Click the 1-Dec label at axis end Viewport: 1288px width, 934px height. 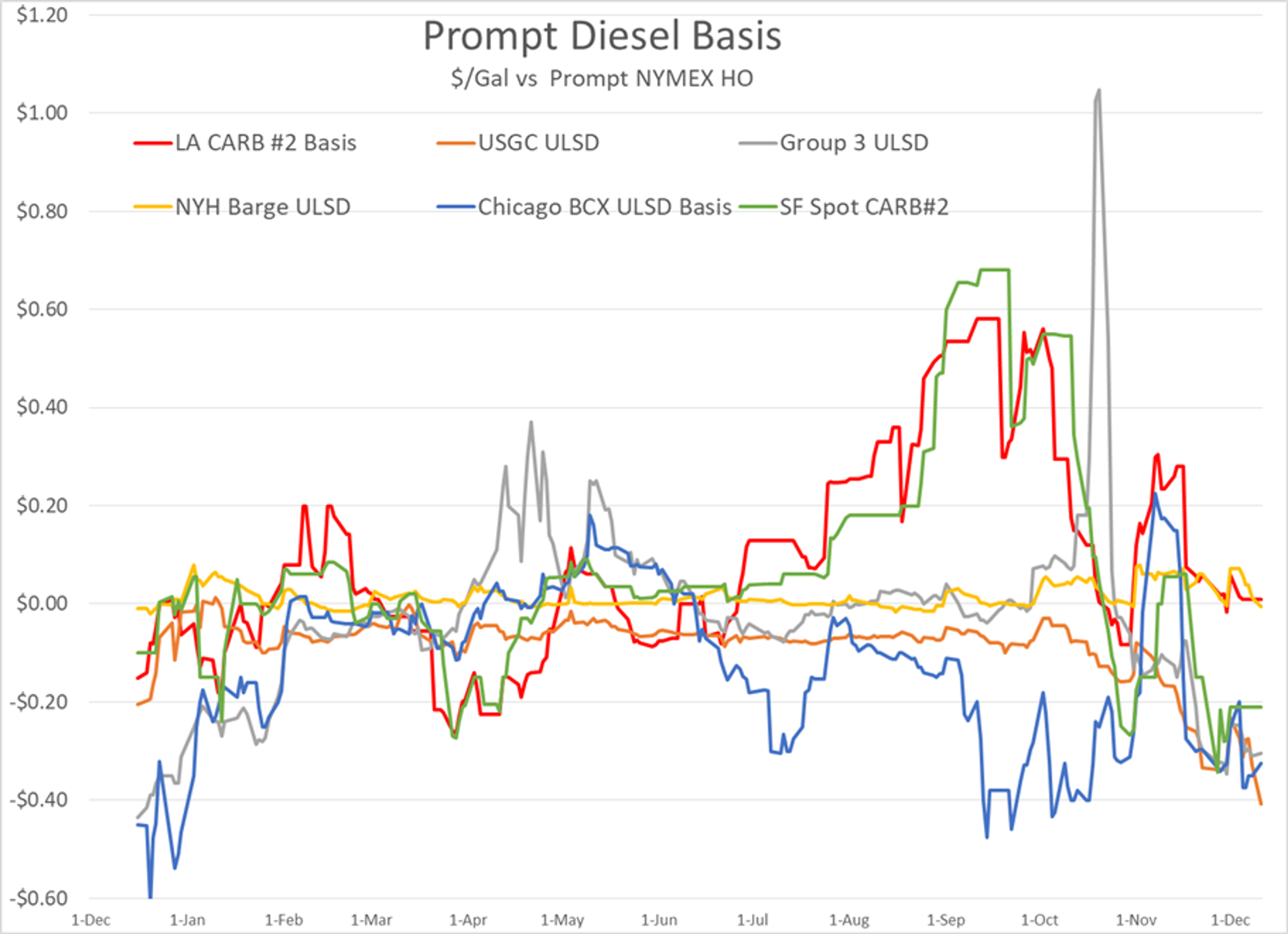point(1230,920)
